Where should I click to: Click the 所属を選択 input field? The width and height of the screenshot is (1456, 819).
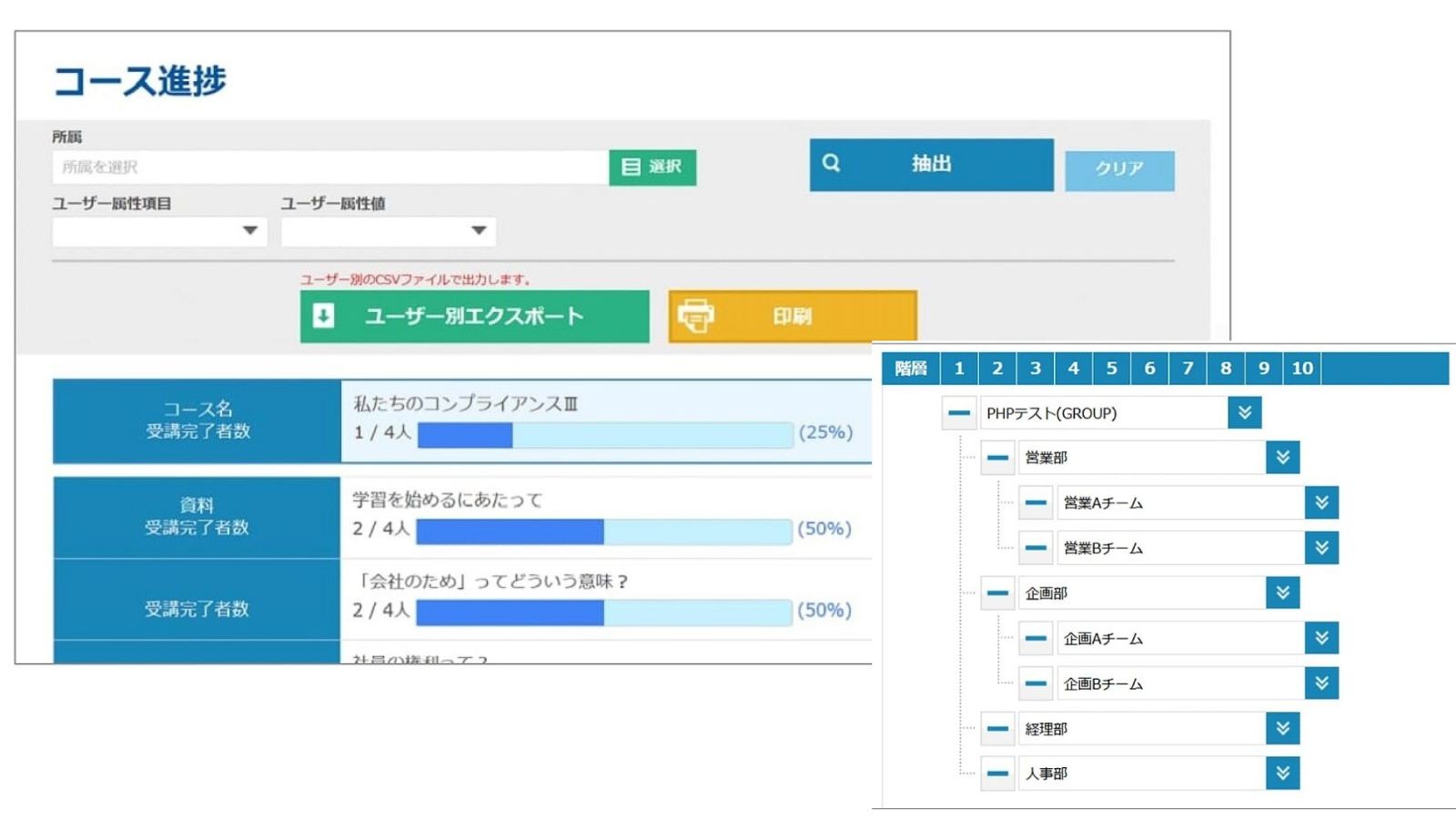[x=329, y=167]
